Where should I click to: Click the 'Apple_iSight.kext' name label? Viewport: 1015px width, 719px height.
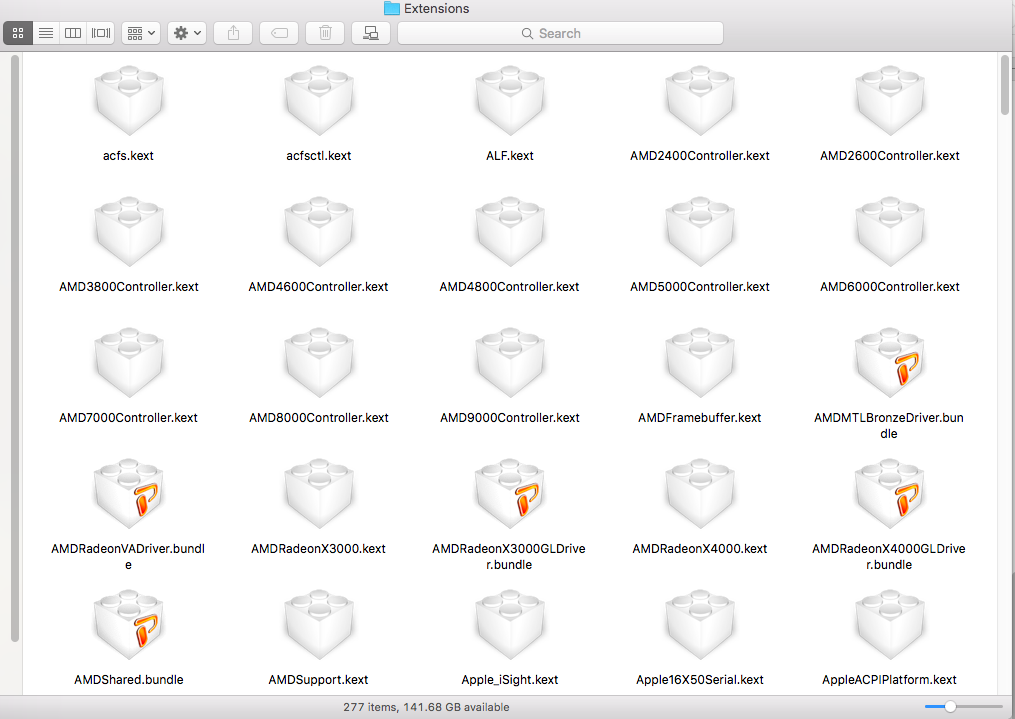pyautogui.click(x=510, y=680)
